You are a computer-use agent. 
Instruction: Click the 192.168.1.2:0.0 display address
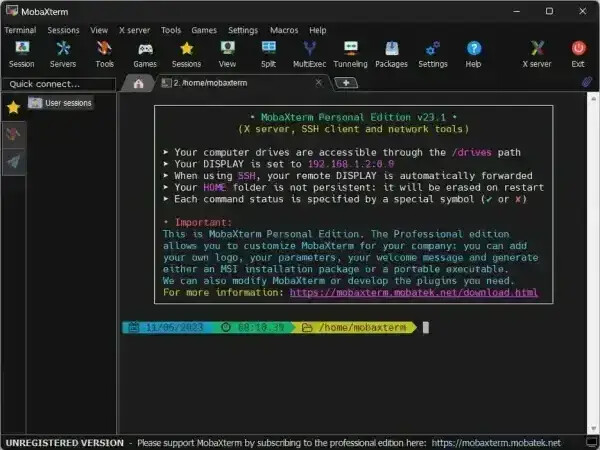pos(351,164)
